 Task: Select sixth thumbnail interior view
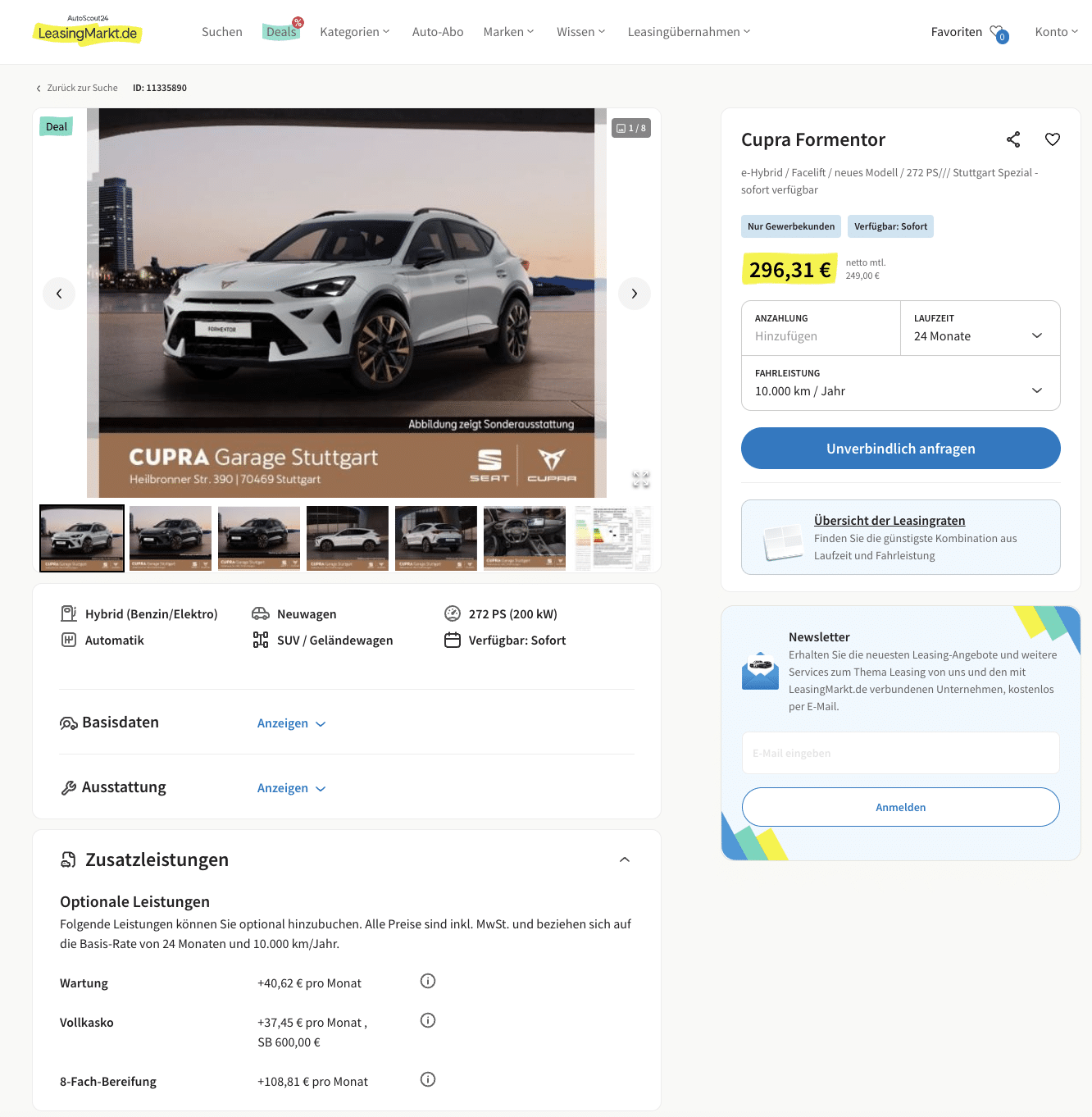click(x=525, y=538)
